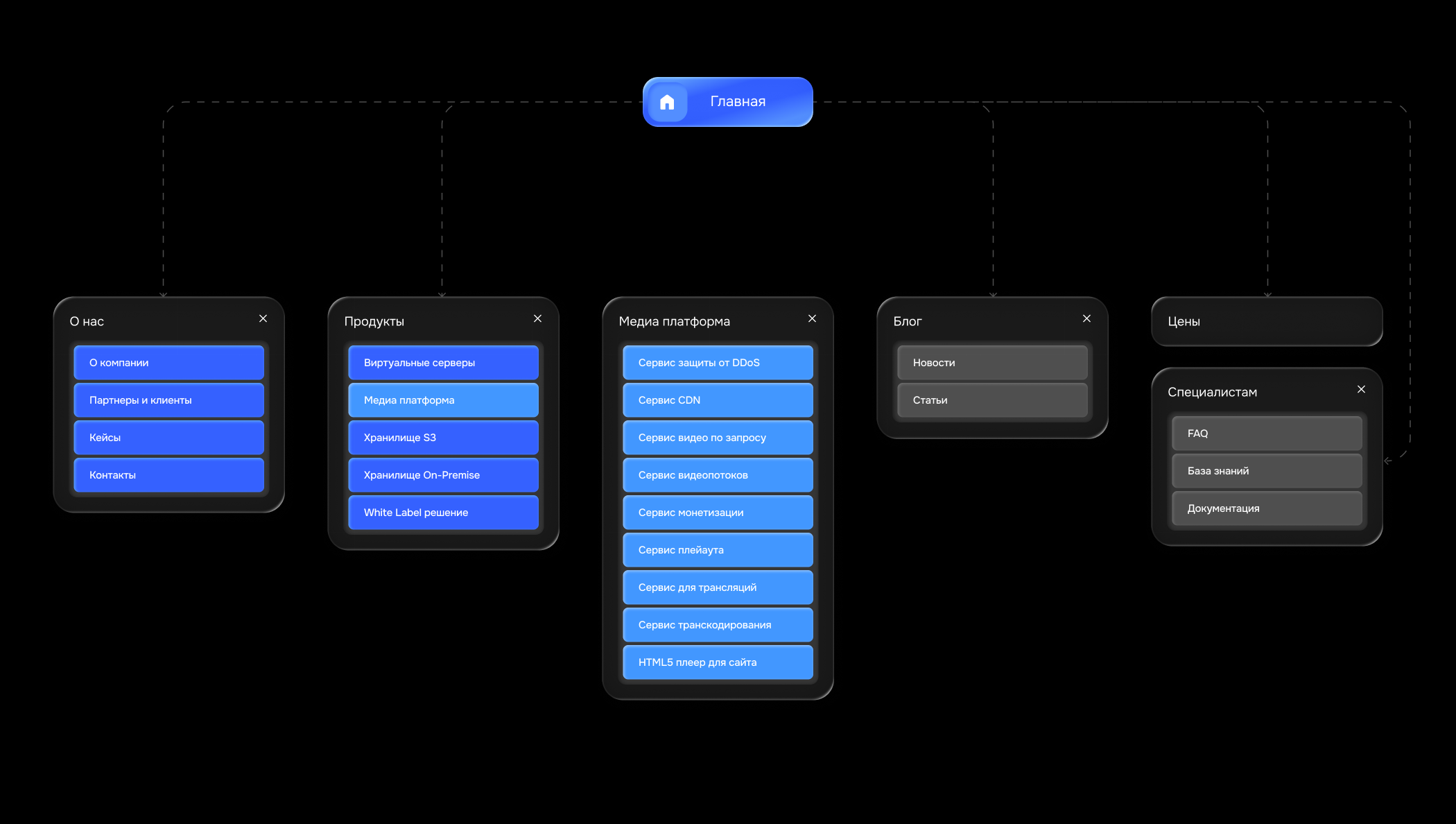This screenshot has width=1456, height=824.
Task: Close the Специалистам panel
Action: coord(1361,389)
